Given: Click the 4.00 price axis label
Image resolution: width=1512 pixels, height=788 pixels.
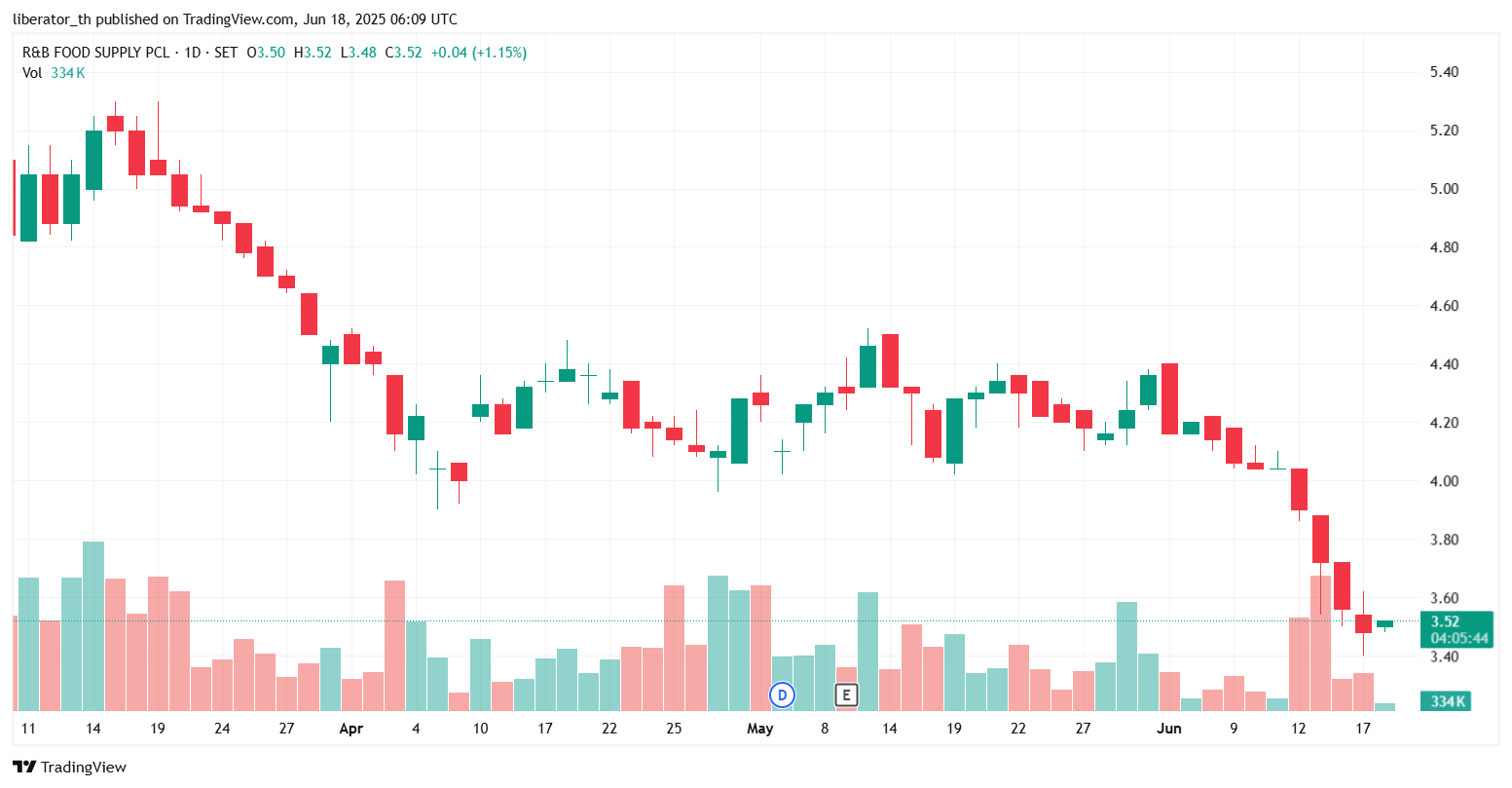Looking at the screenshot, I should tap(1444, 481).
